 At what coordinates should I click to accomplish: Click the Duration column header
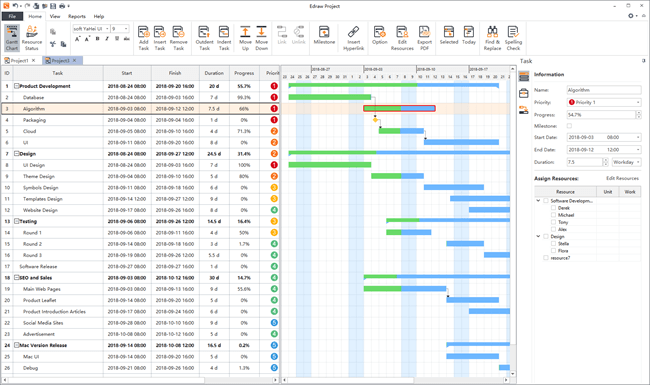tap(214, 73)
